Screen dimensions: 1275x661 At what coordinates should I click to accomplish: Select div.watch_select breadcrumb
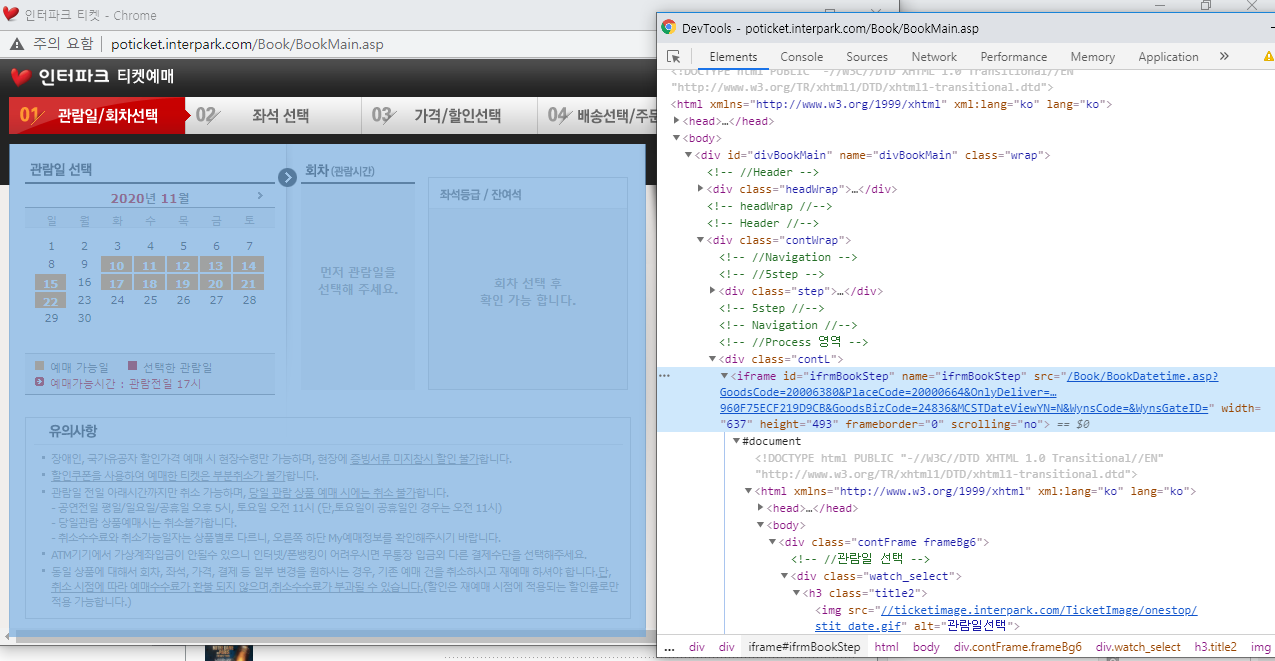pyautogui.click(x=1138, y=647)
